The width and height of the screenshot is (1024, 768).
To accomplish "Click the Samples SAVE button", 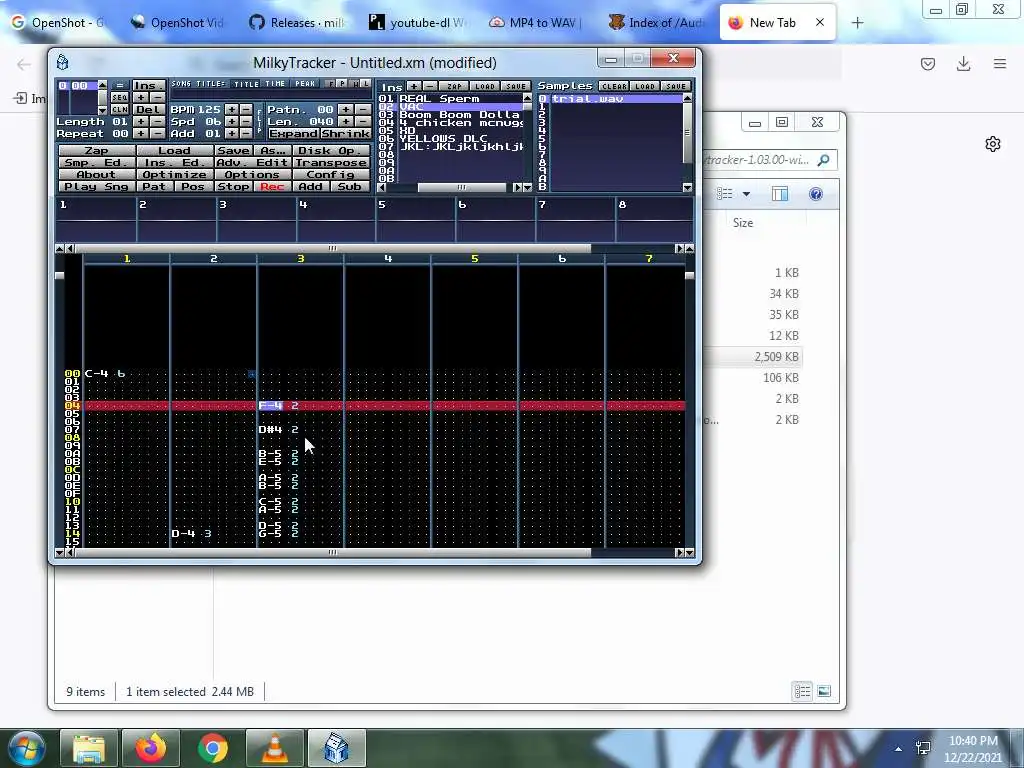I will click(675, 86).
